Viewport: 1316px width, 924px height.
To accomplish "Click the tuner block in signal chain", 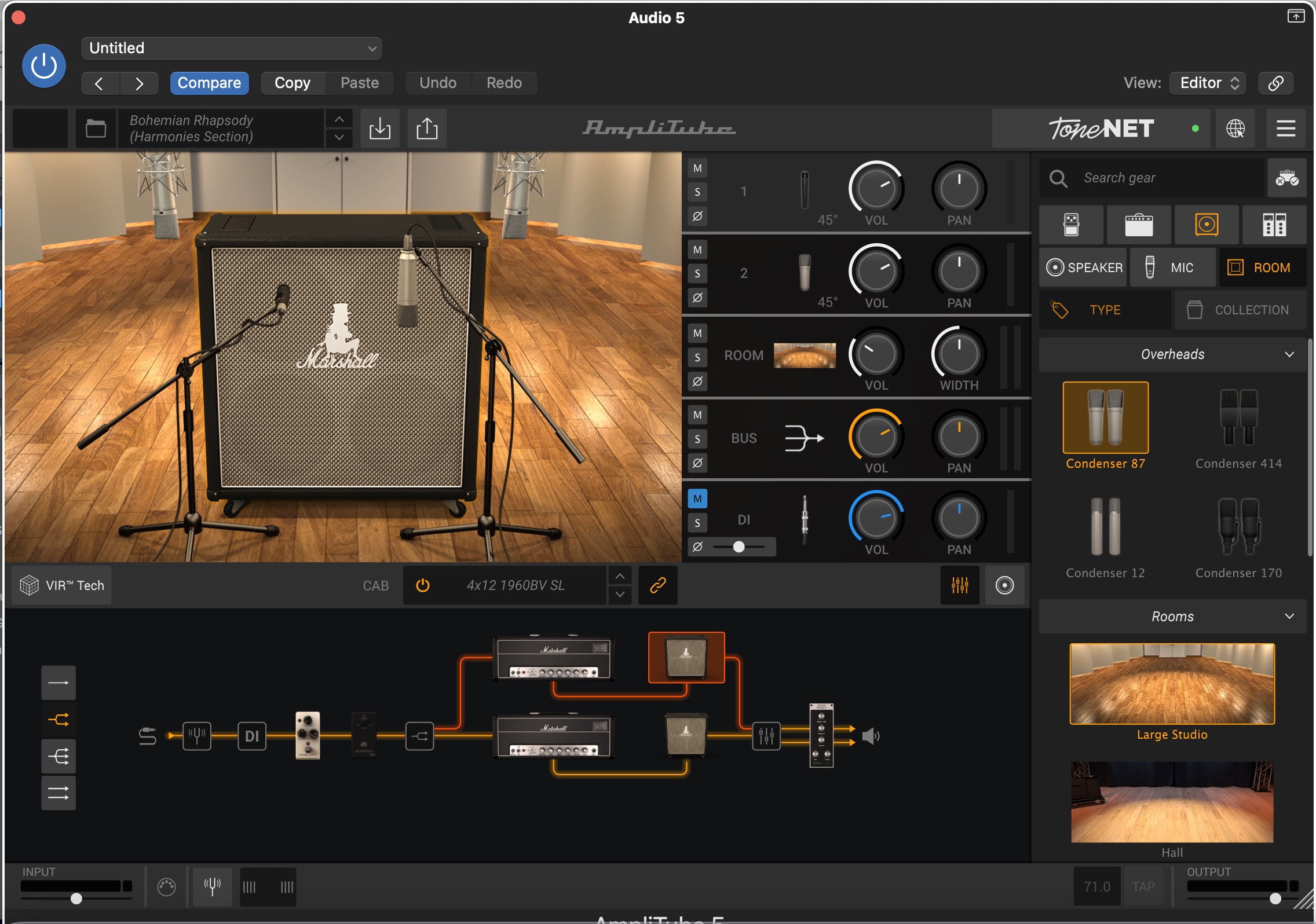I will point(197,736).
